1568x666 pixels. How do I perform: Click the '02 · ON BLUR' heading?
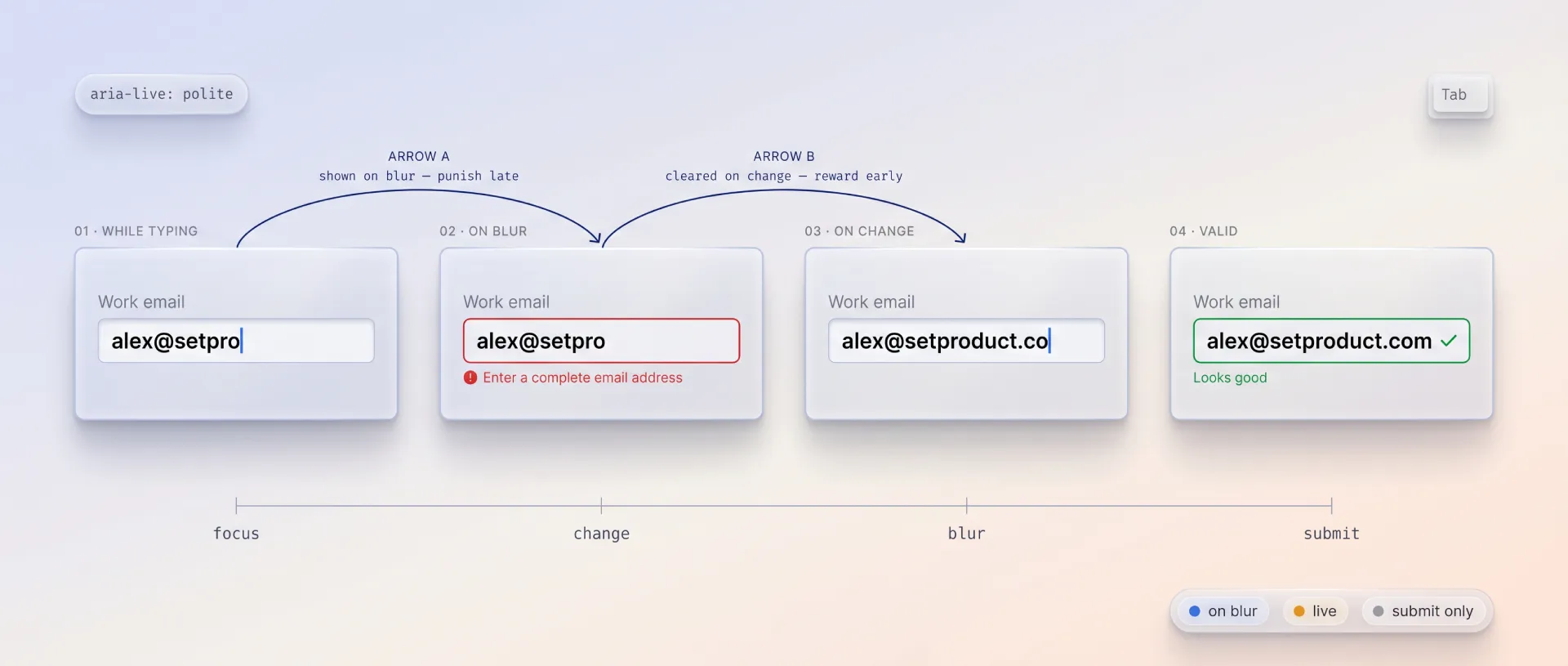tap(483, 231)
